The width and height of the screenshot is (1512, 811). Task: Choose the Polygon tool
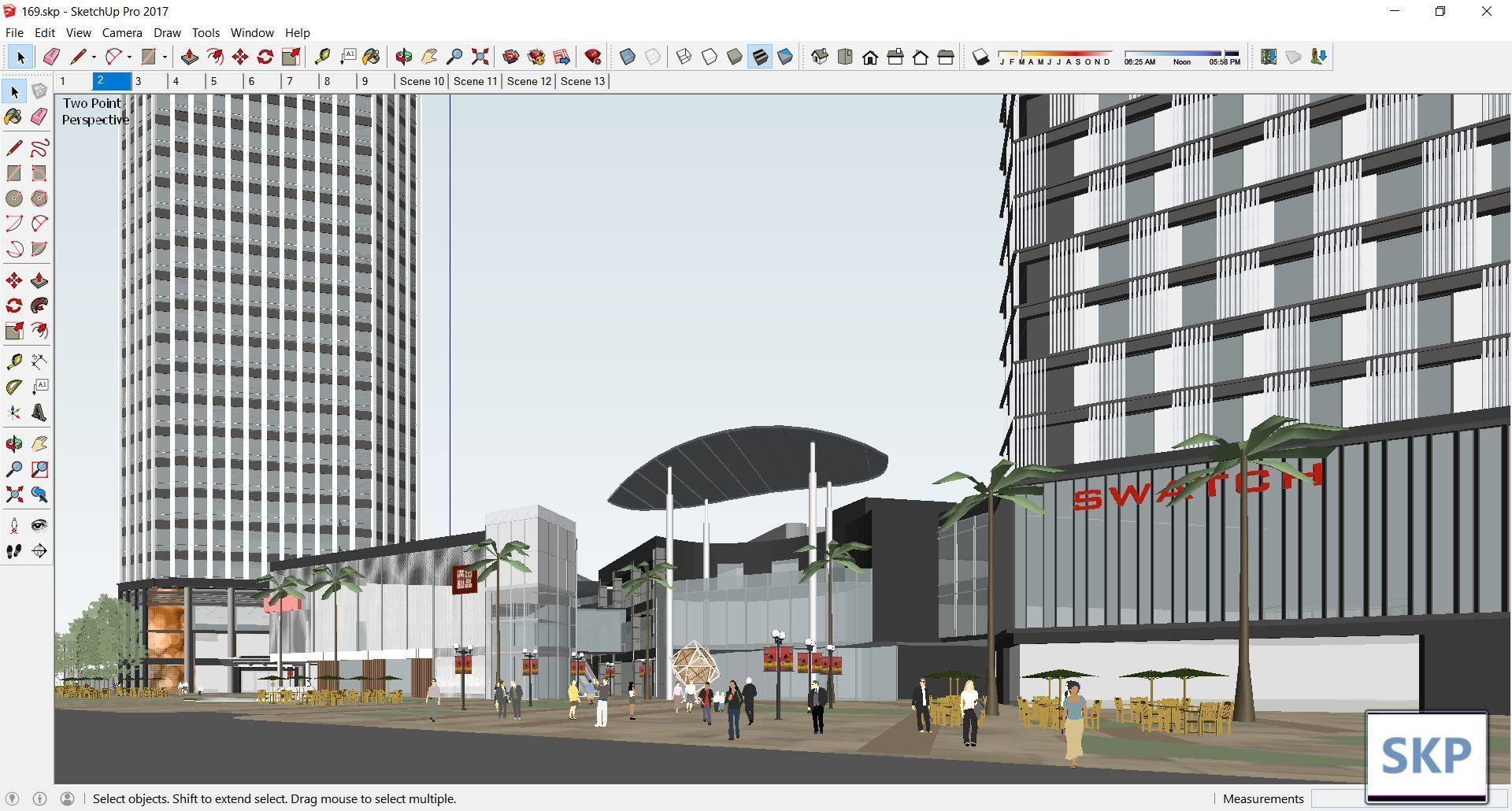(x=39, y=198)
